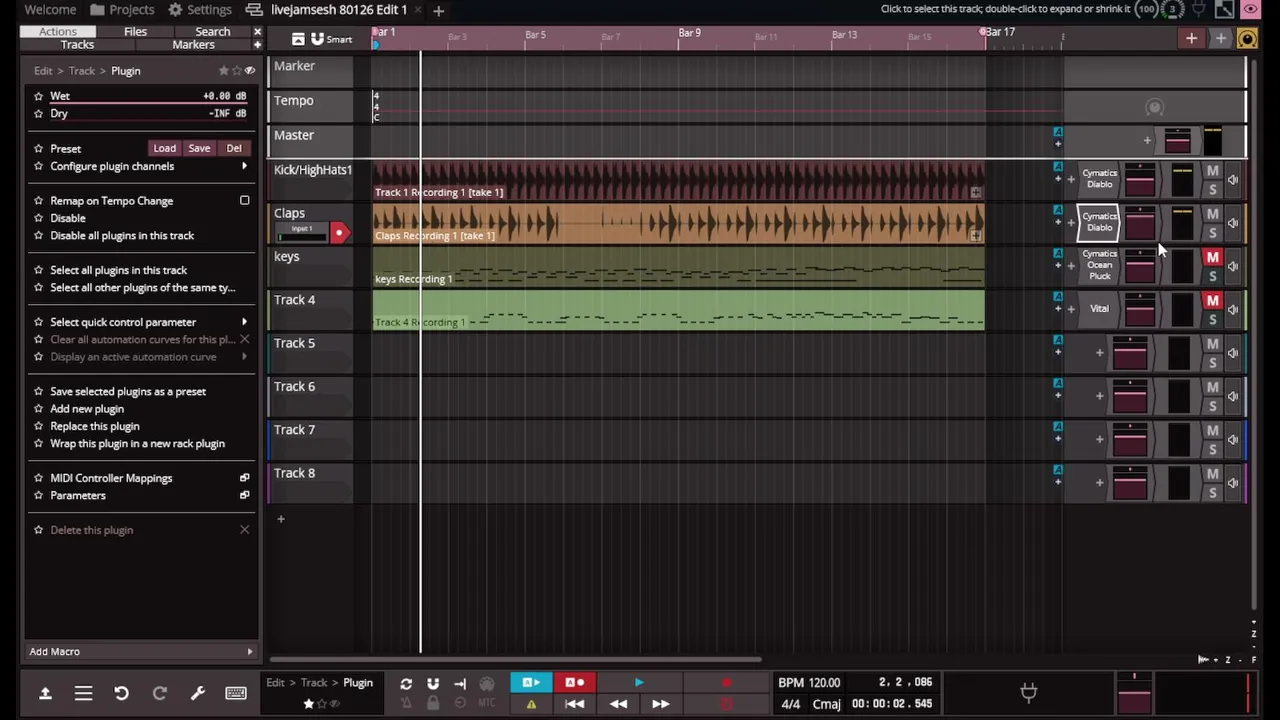Click the grey plus button above the mixer
This screenshot has width=1280, height=720.
click(x=1220, y=39)
